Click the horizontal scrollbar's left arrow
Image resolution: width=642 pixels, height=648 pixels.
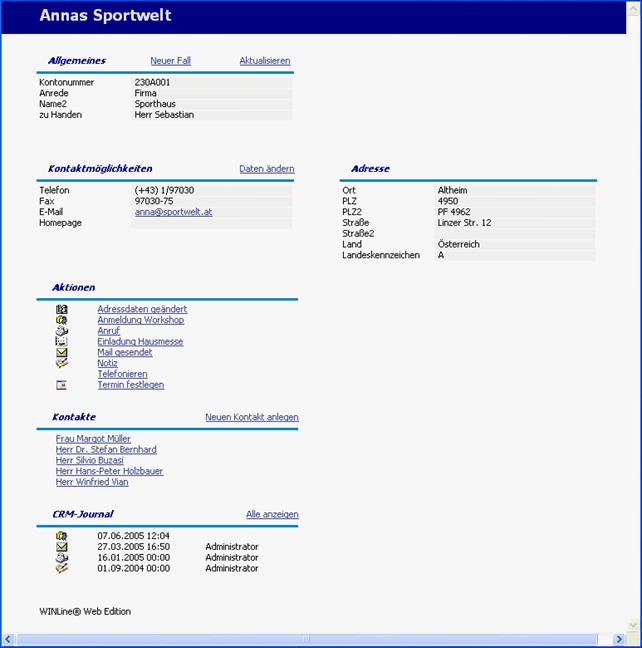point(8,639)
